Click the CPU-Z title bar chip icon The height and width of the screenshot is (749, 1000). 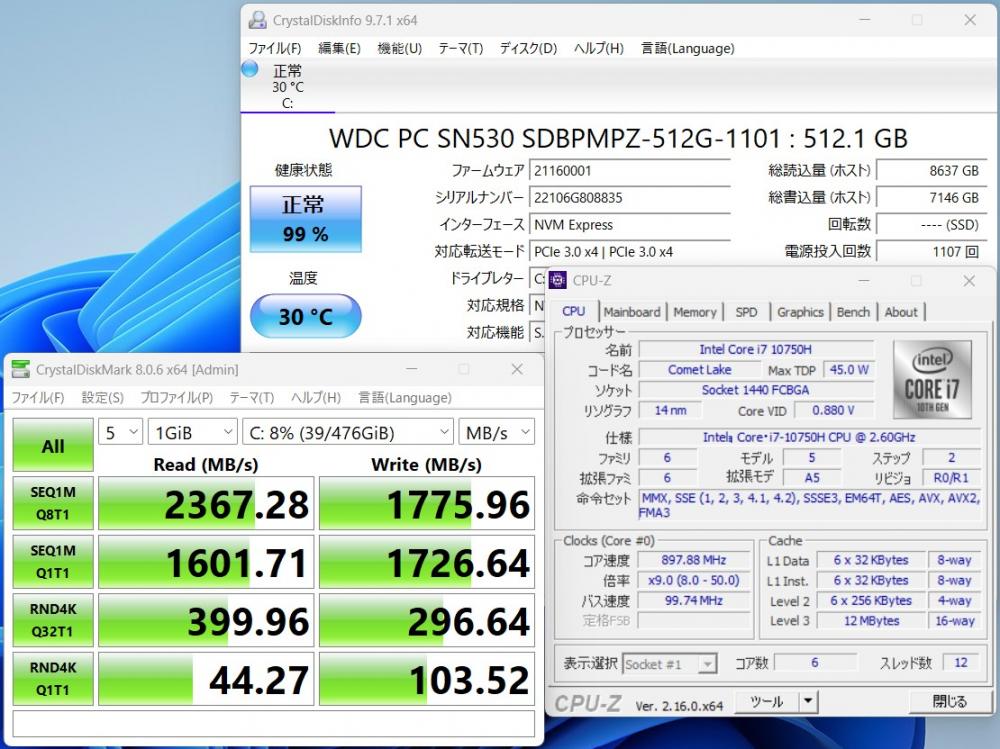558,280
